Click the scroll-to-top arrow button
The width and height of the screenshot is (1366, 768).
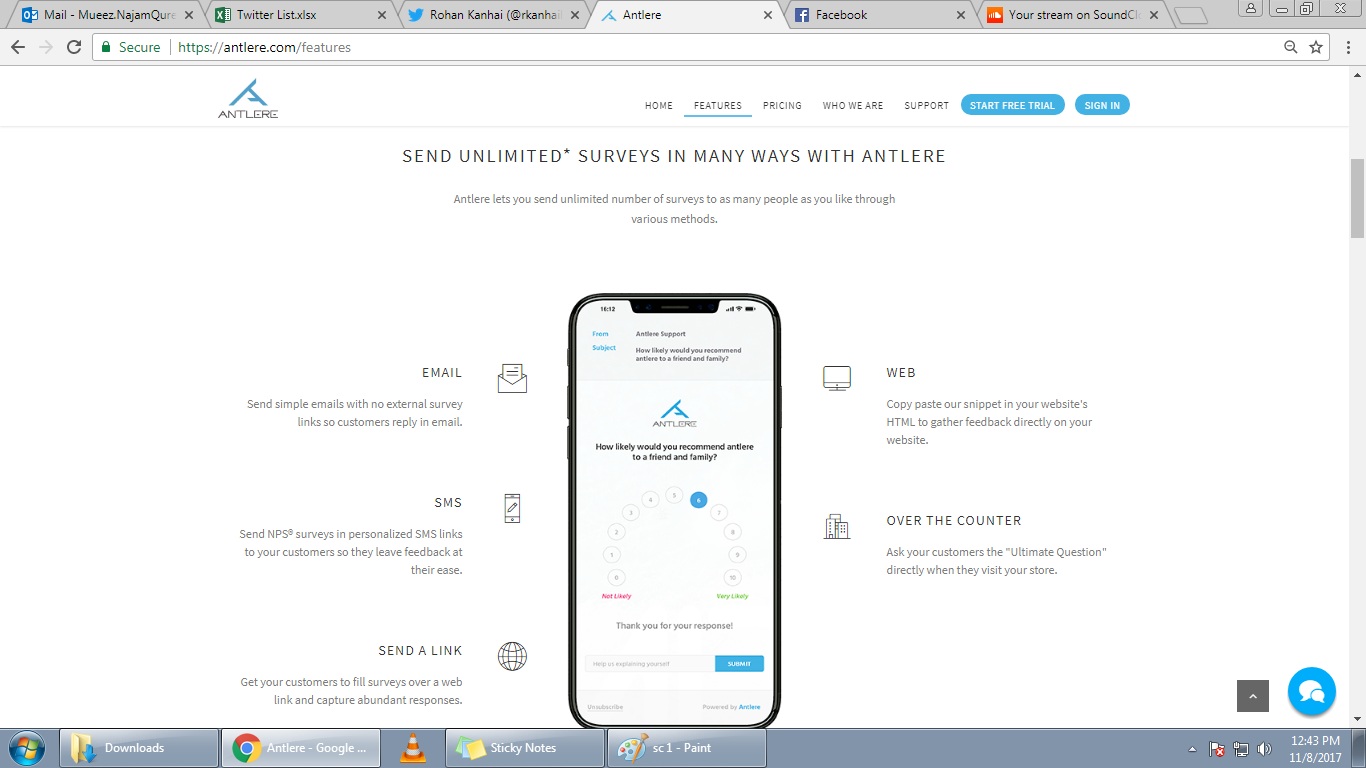click(x=1253, y=696)
